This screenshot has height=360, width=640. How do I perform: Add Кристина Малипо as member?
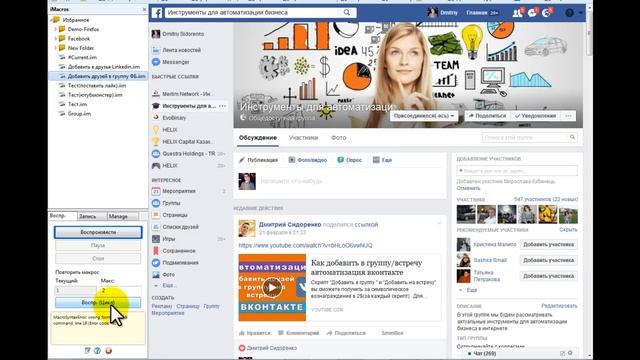(548, 244)
